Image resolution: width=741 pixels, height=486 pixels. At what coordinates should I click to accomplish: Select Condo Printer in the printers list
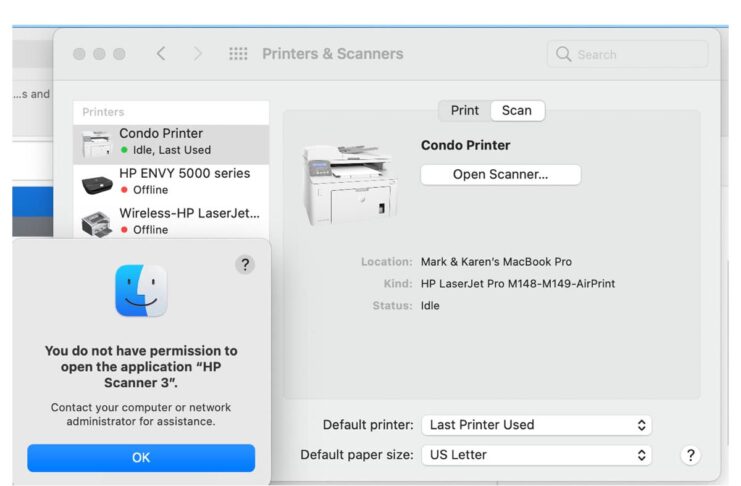click(x=171, y=144)
